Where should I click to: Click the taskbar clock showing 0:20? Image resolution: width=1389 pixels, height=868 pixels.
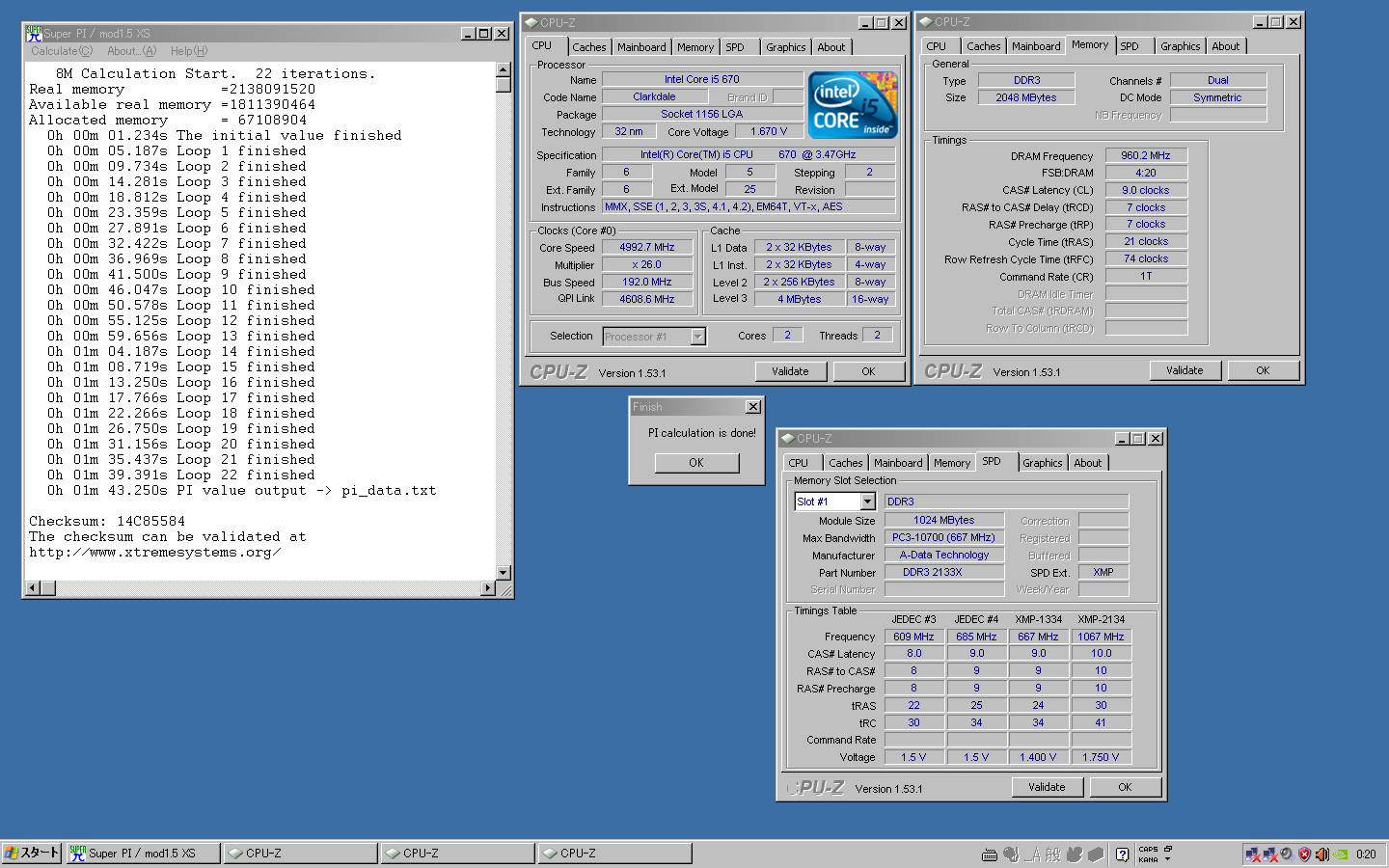click(x=1366, y=854)
